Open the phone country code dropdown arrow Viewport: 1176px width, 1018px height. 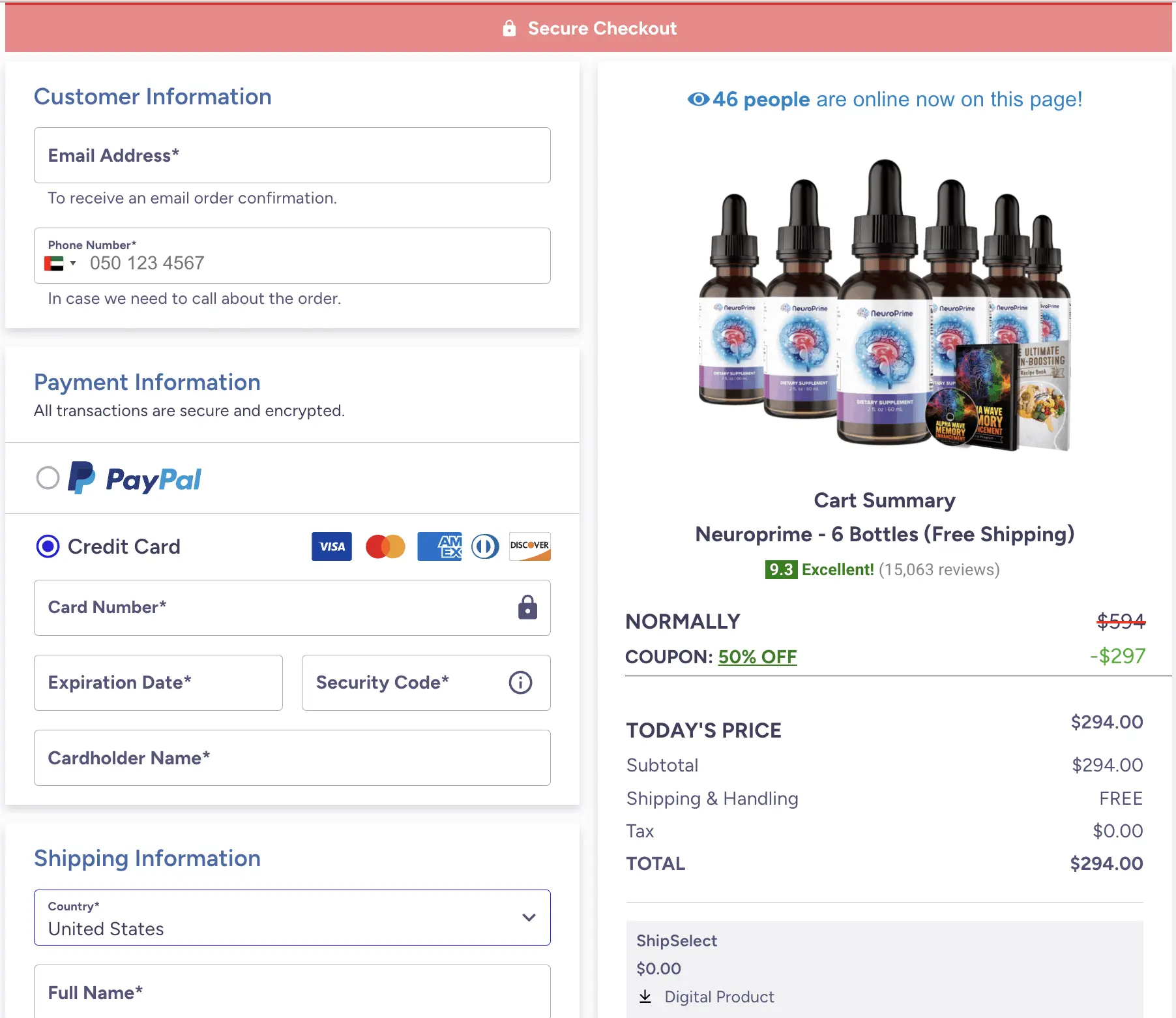coord(73,263)
